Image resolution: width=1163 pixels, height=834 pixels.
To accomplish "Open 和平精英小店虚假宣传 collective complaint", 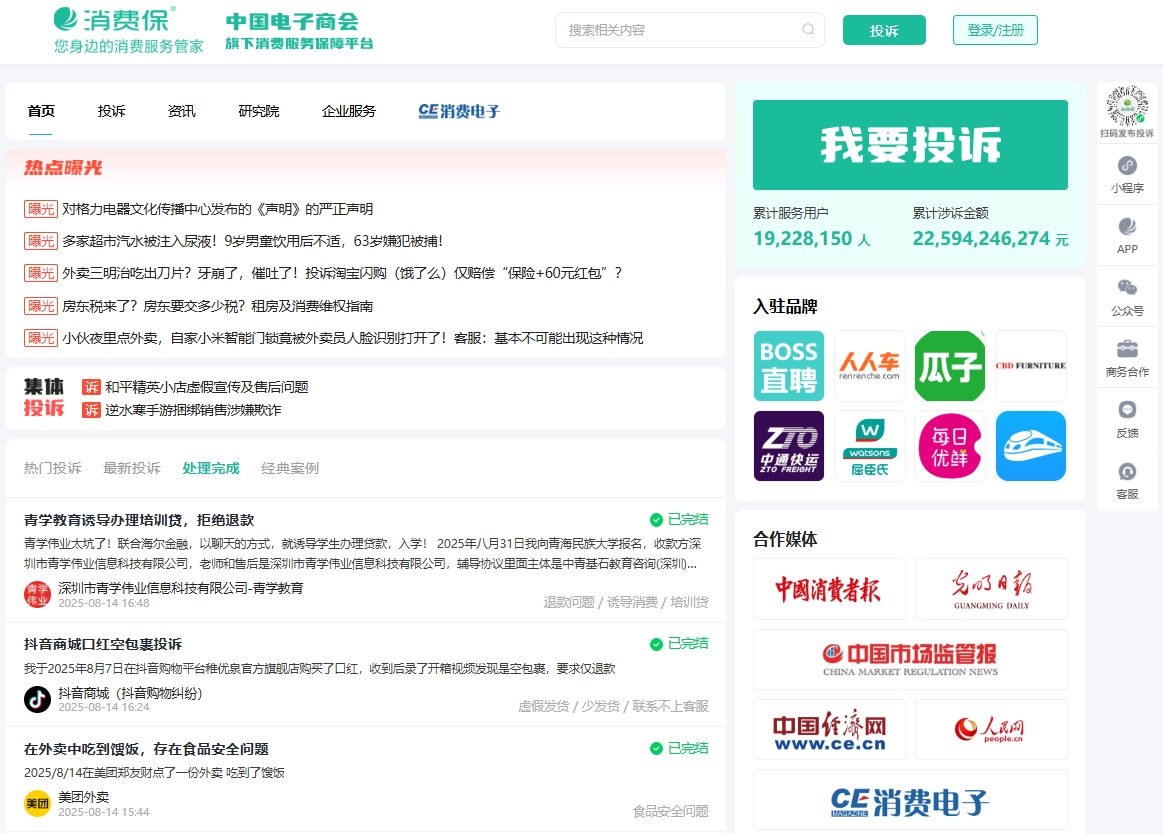I will [x=207, y=387].
